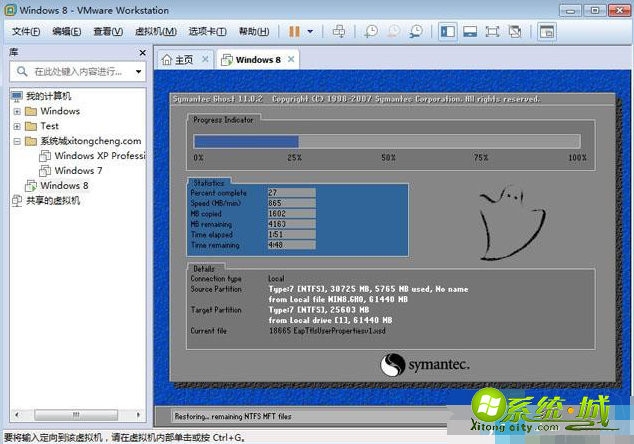Click the Ghost progress indicator bar
This screenshot has width=634, height=444.
[387, 142]
